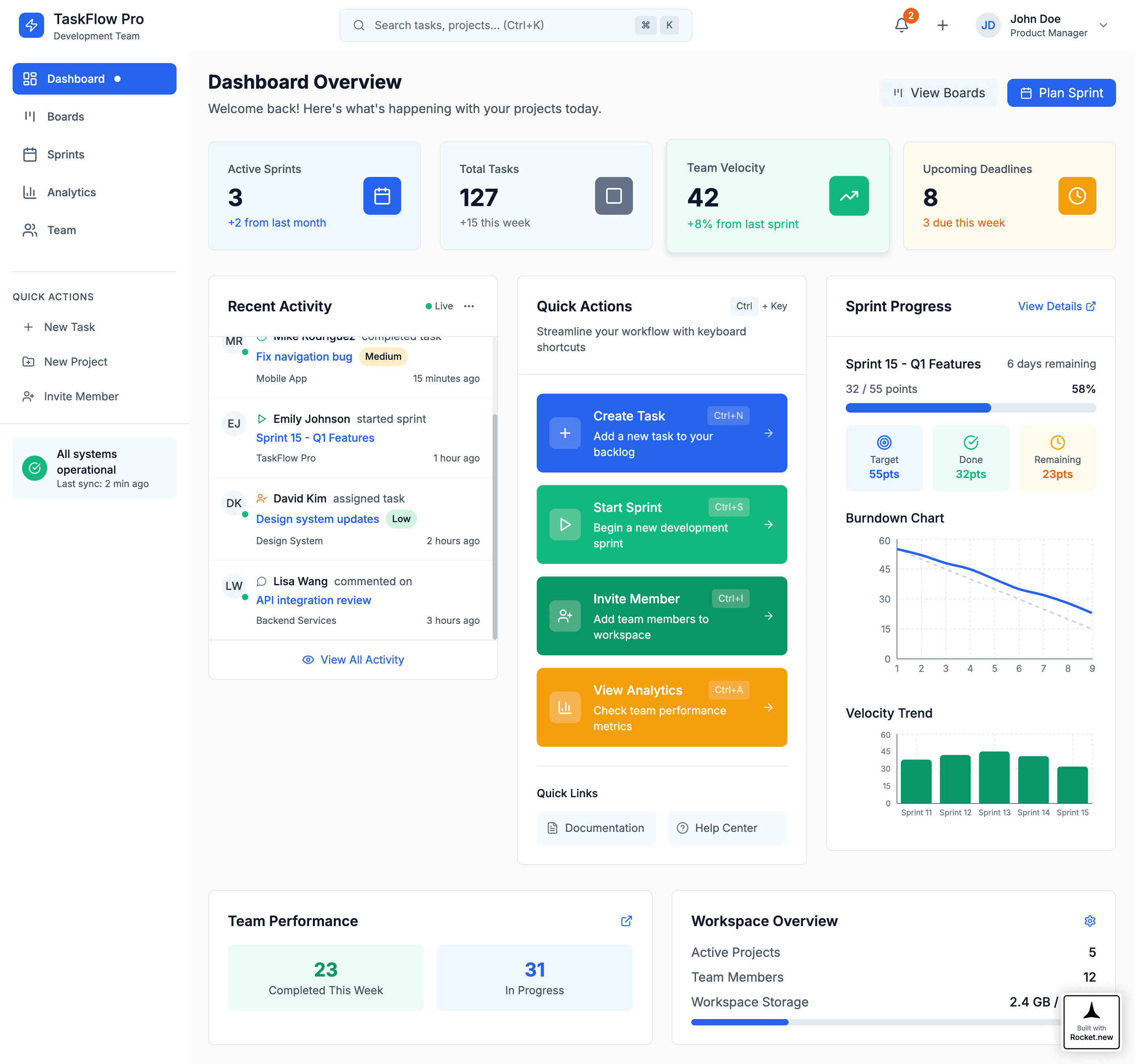1135x1064 pixels.
Task: Click the All systems operational status icon
Action: 35,468
